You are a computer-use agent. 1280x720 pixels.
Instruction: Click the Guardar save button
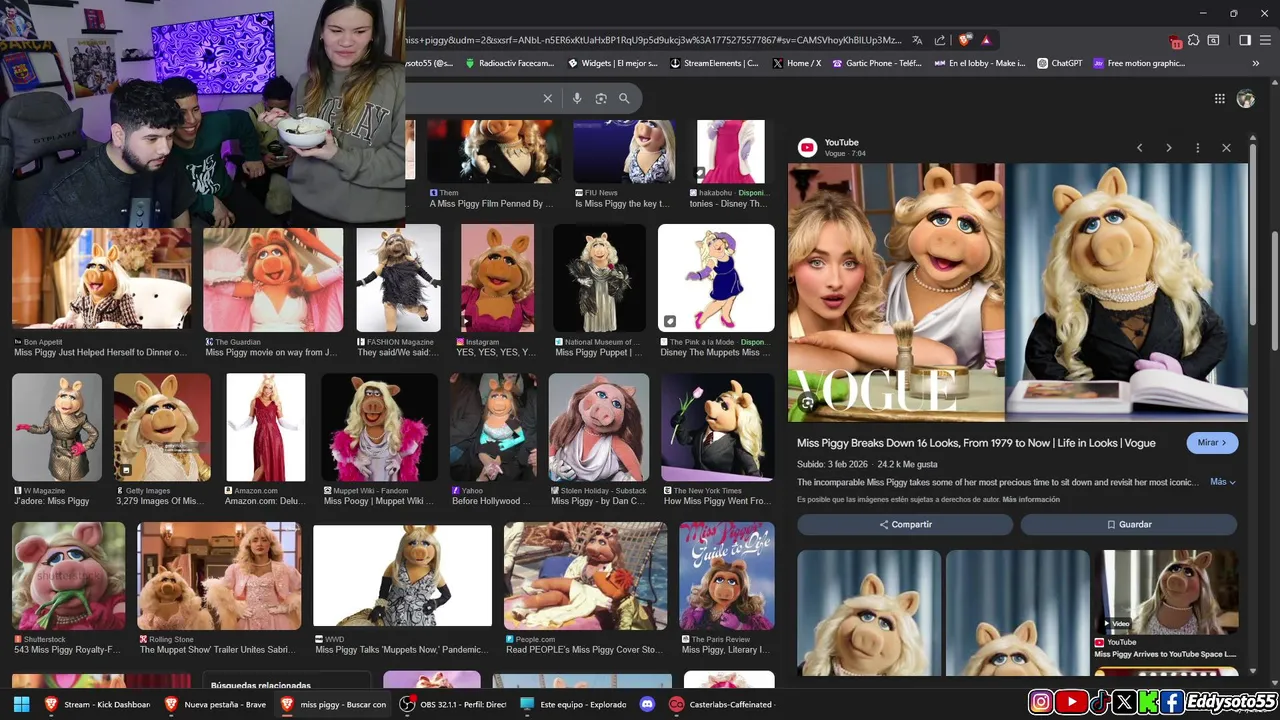point(1129,524)
